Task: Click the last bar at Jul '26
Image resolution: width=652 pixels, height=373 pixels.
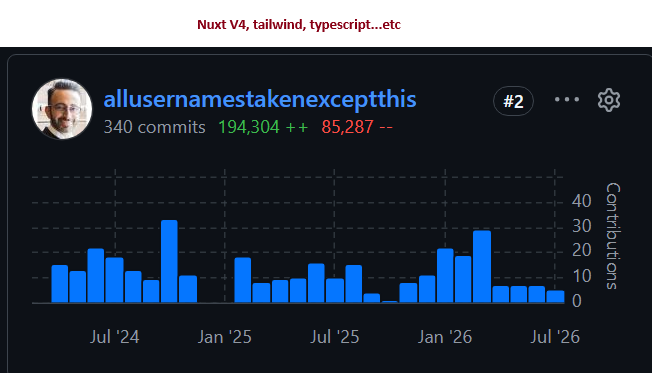Action: [x=555, y=296]
